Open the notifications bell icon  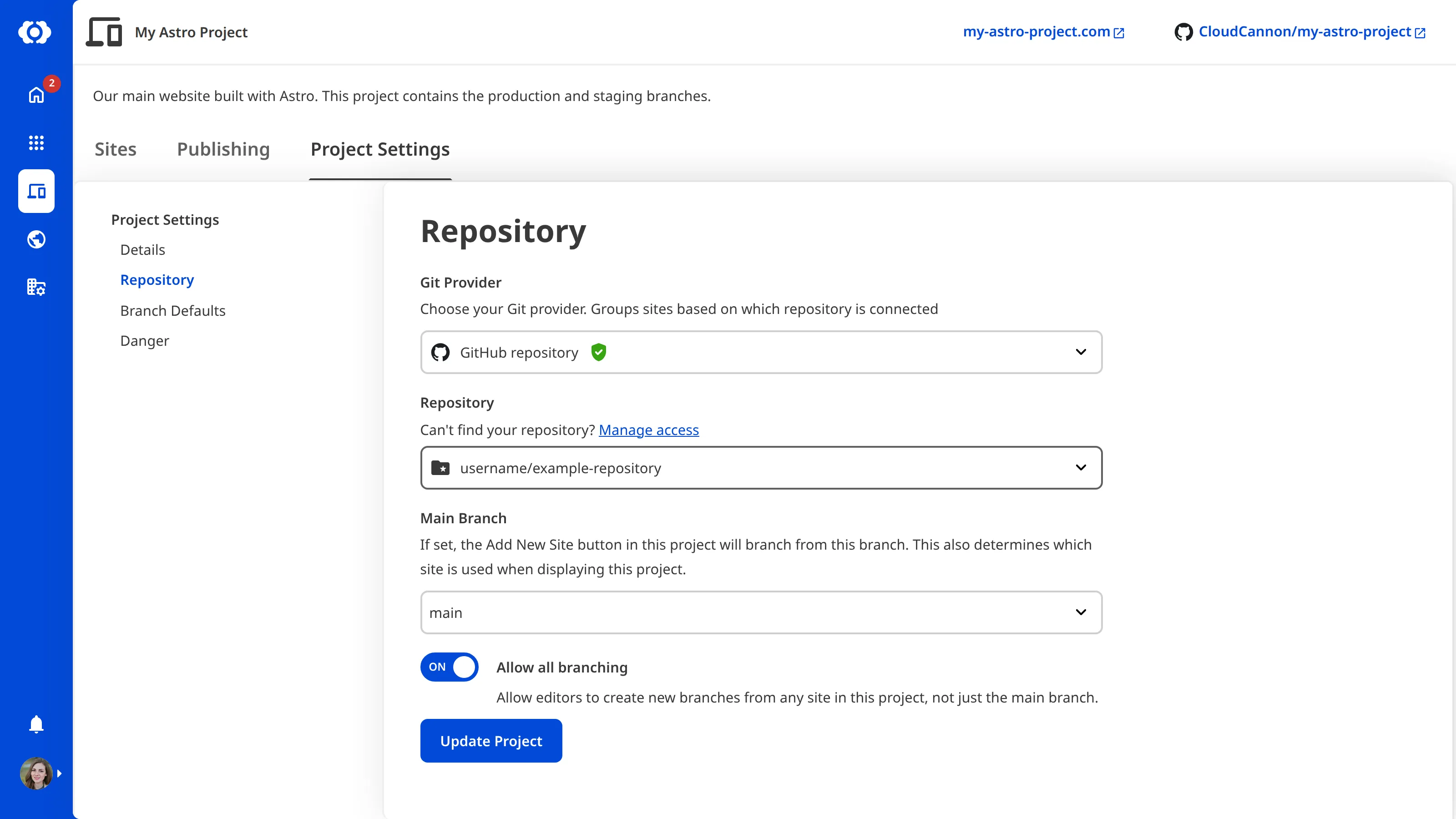(36, 724)
